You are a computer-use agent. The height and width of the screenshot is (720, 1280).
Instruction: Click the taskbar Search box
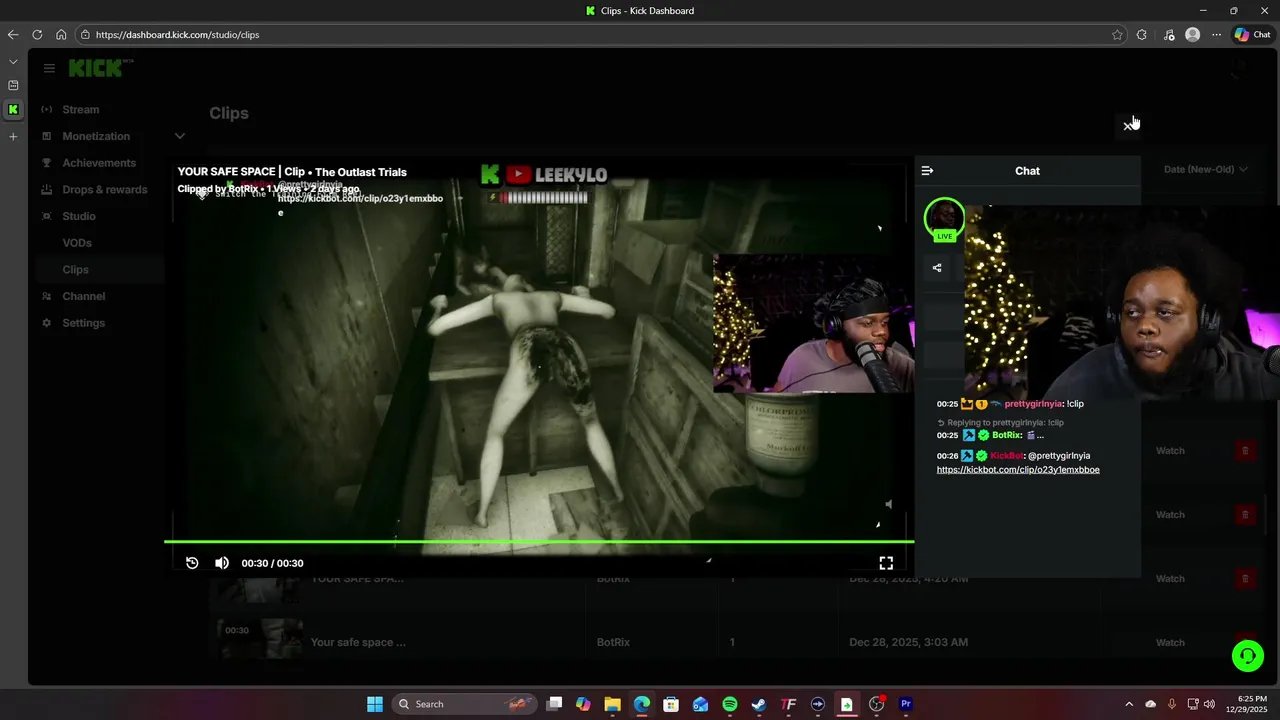click(x=465, y=704)
